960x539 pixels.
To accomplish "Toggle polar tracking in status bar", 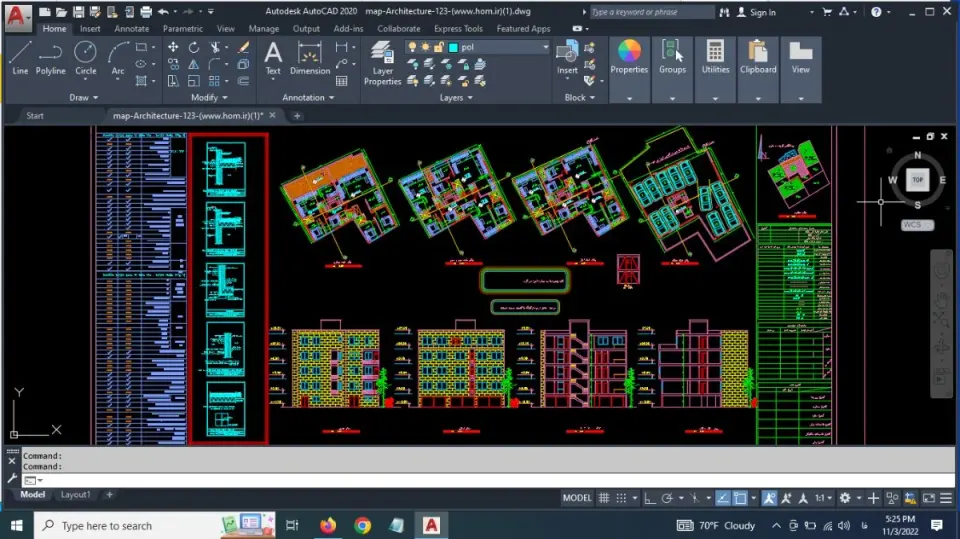I will click(x=667, y=498).
